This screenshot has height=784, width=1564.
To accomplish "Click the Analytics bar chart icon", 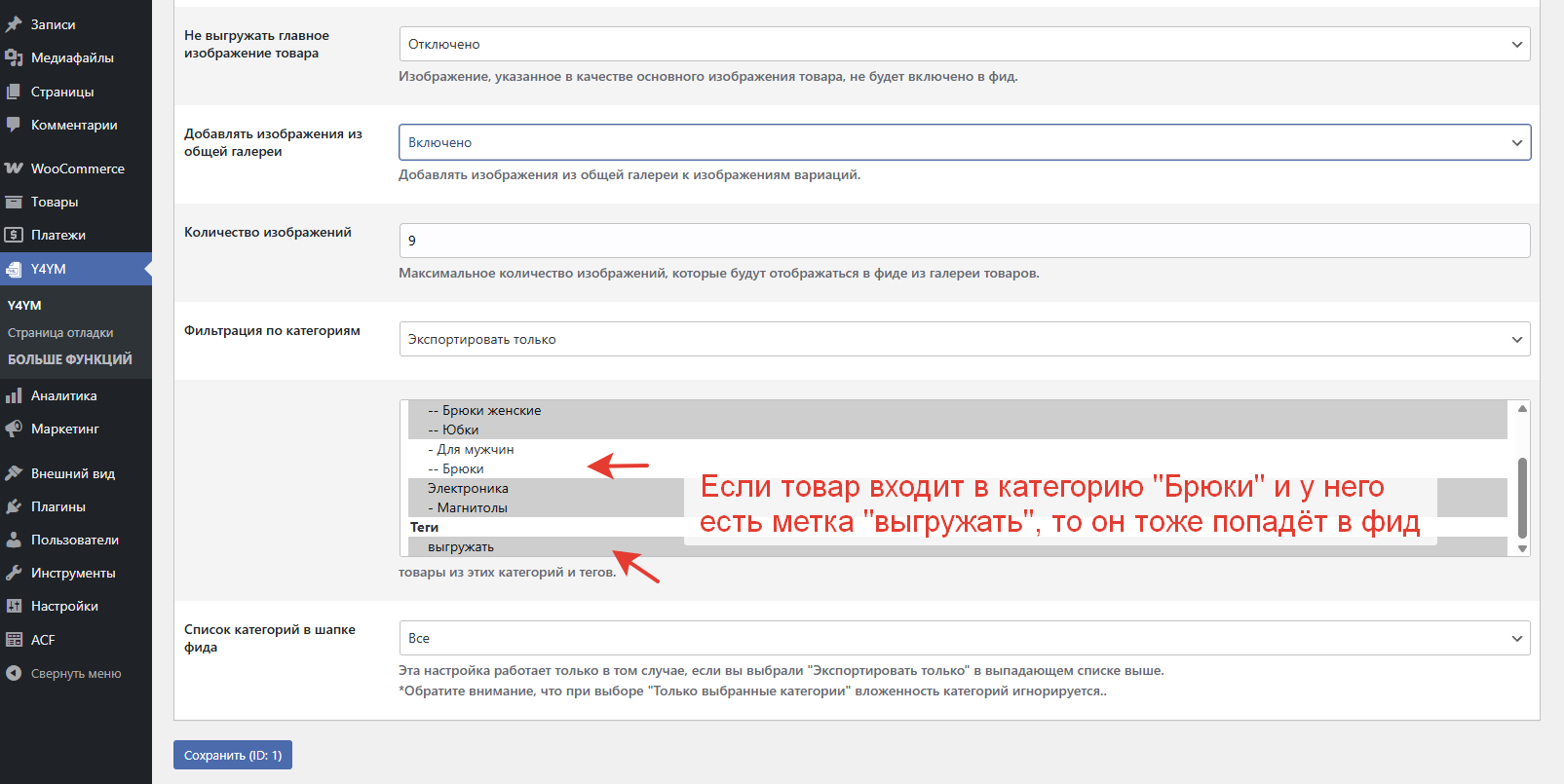I will tap(14, 395).
